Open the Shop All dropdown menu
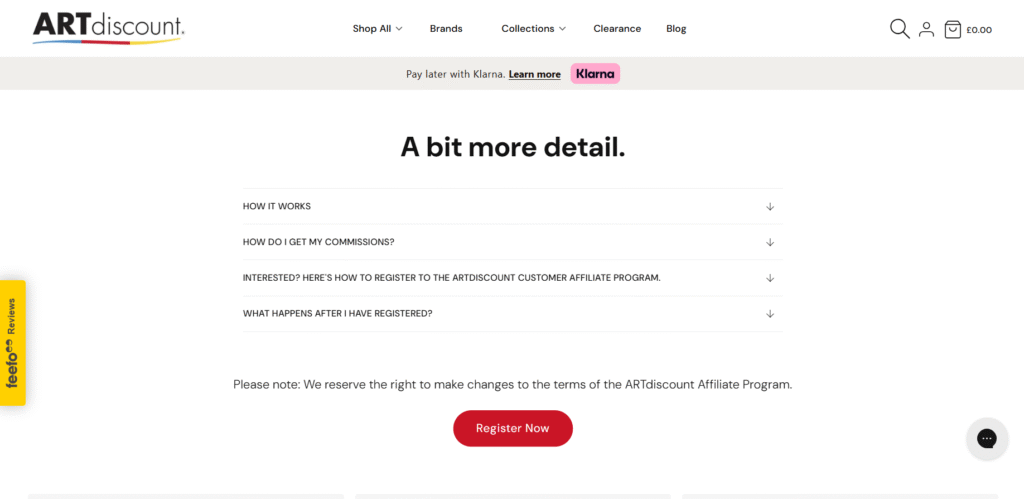 [x=377, y=29]
